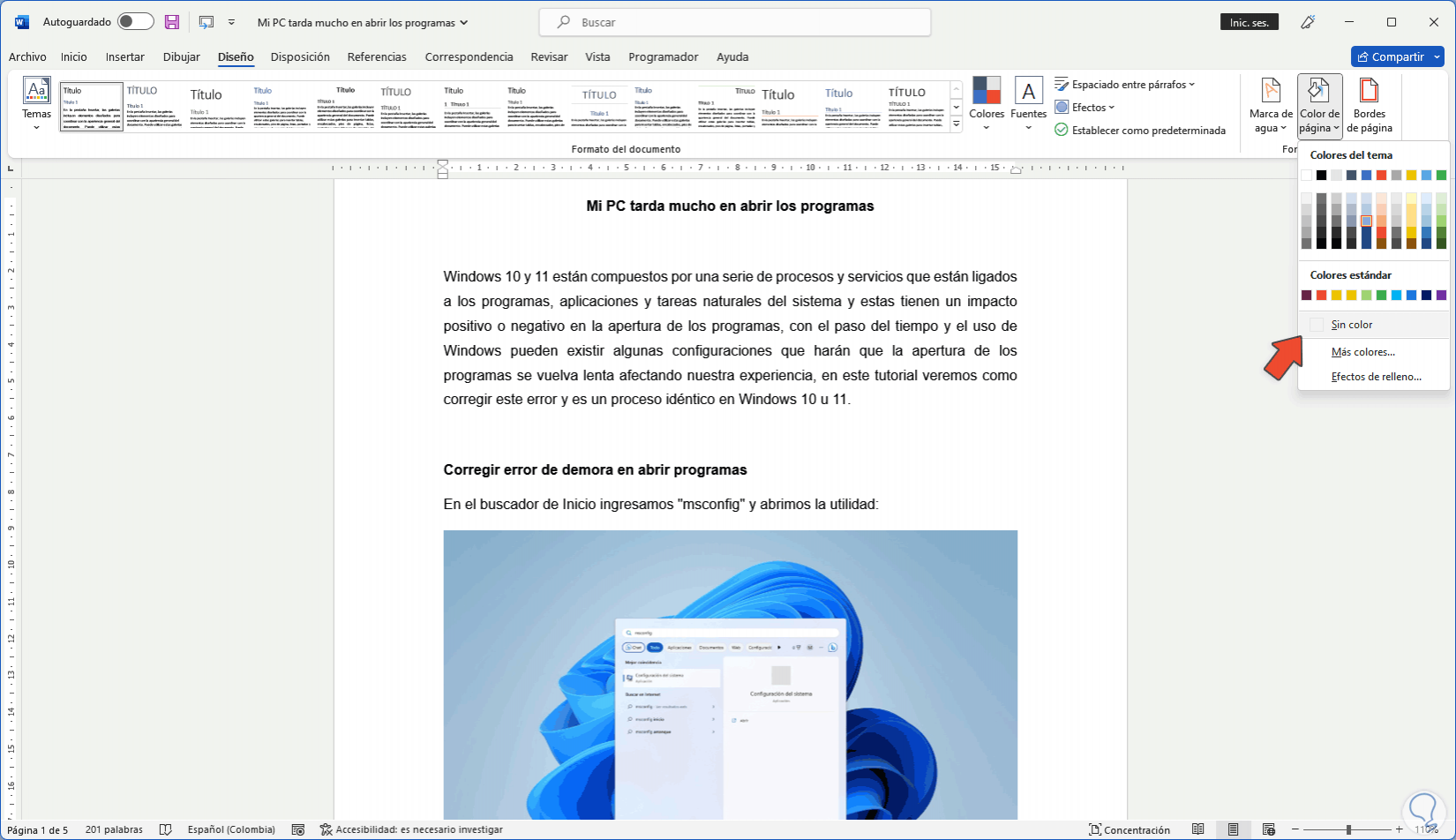
Task: Click the zoom slider handle
Action: click(x=1348, y=829)
